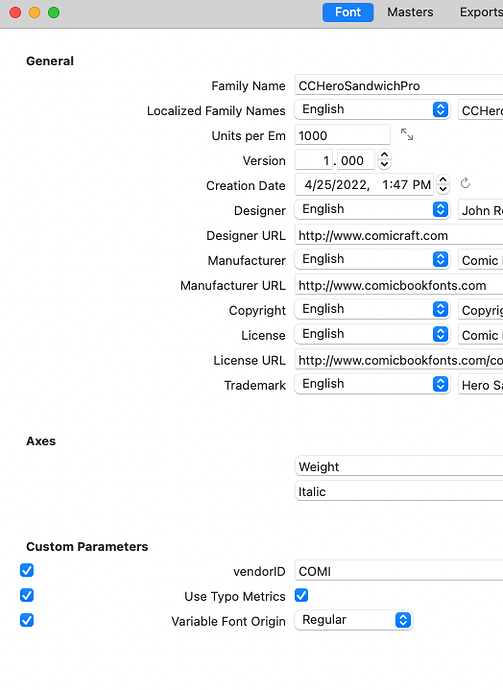Click the version number stepper arrows

pyautogui.click(x=384, y=159)
